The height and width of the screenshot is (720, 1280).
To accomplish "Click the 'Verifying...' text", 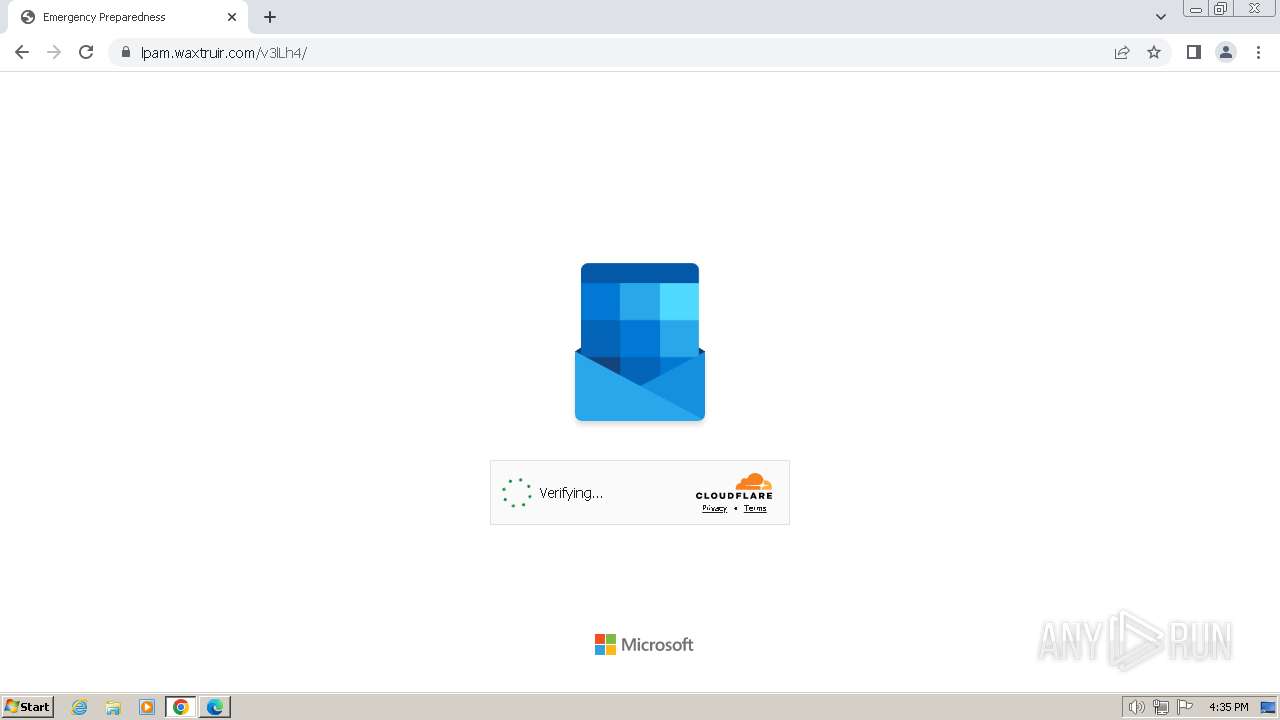I will pyautogui.click(x=571, y=493).
